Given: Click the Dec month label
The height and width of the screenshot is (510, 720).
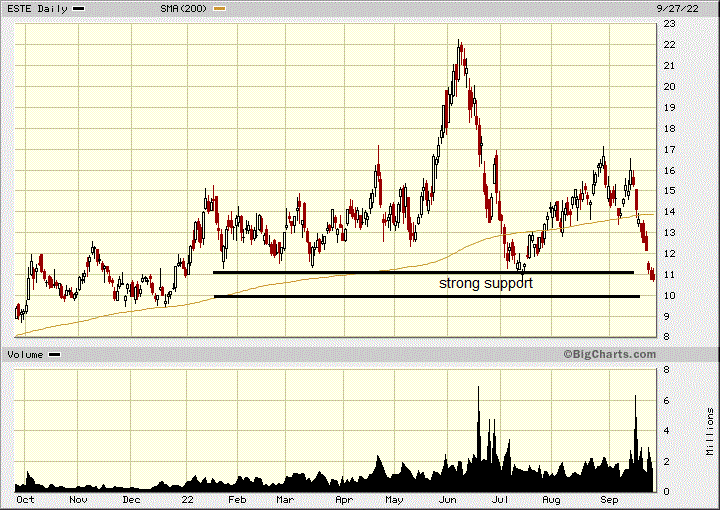Looking at the screenshot, I should (131, 499).
